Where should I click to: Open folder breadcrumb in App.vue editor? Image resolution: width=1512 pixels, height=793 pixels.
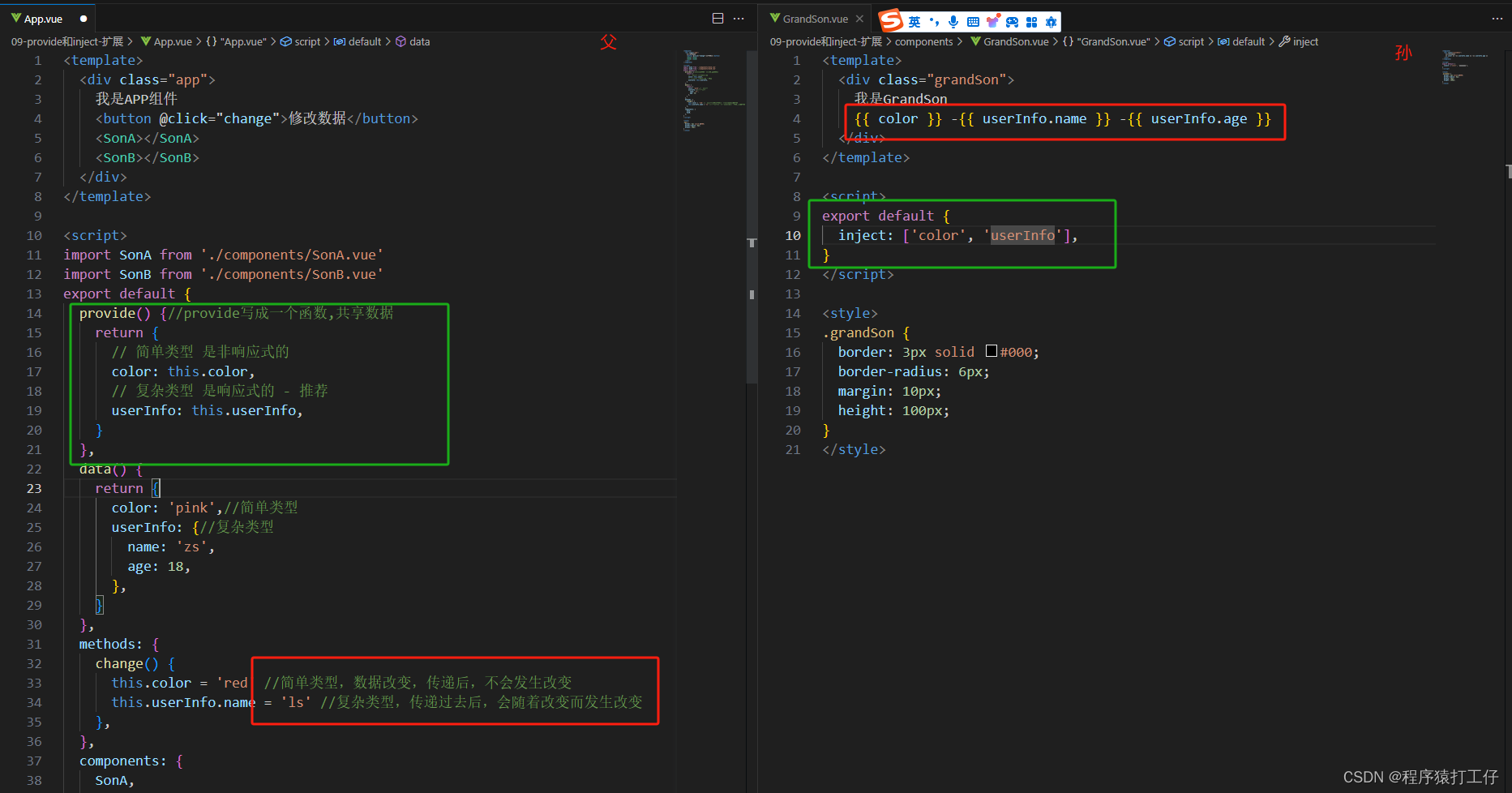tap(67, 41)
